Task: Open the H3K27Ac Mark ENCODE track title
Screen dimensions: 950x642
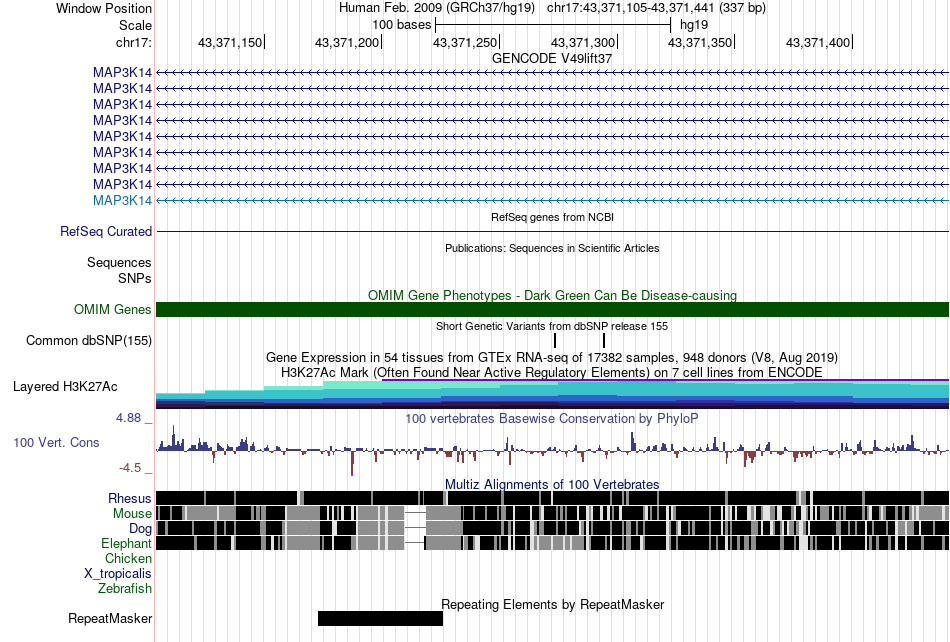Action: [552, 372]
